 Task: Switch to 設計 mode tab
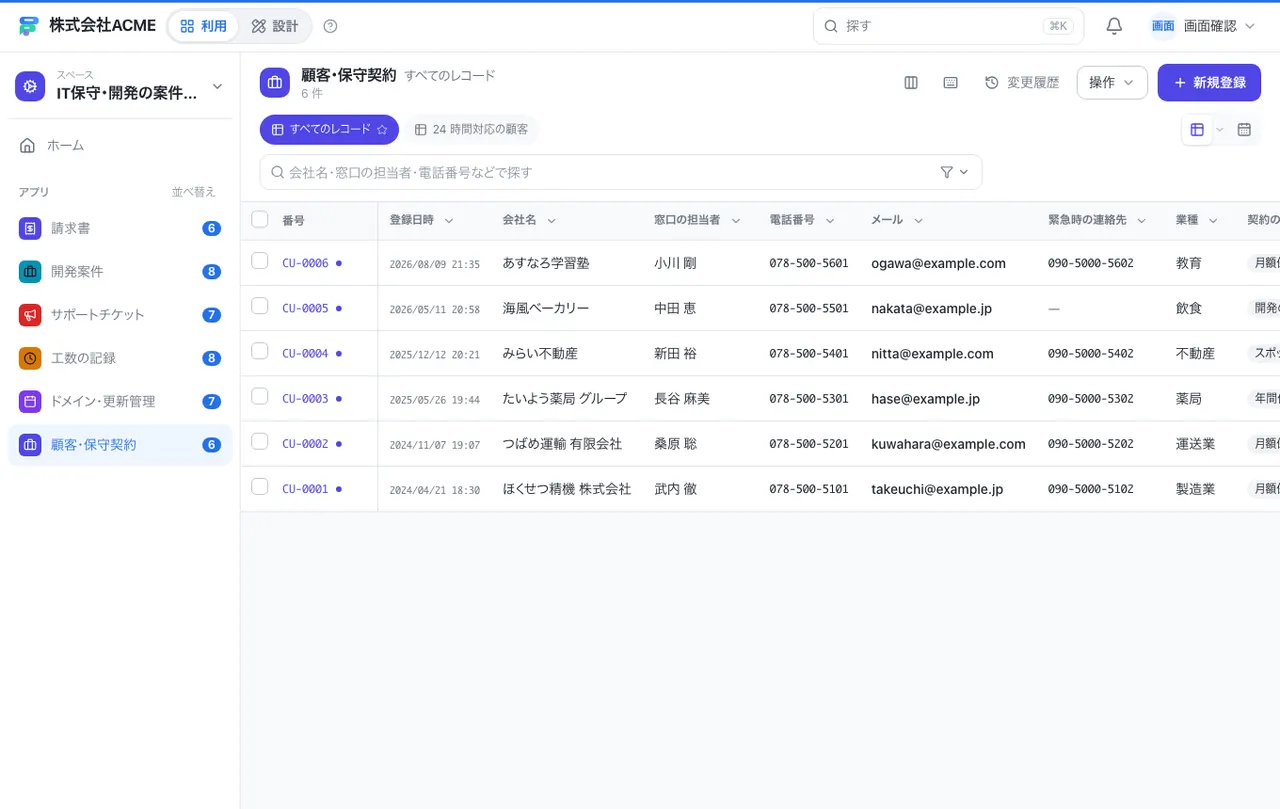(x=275, y=26)
